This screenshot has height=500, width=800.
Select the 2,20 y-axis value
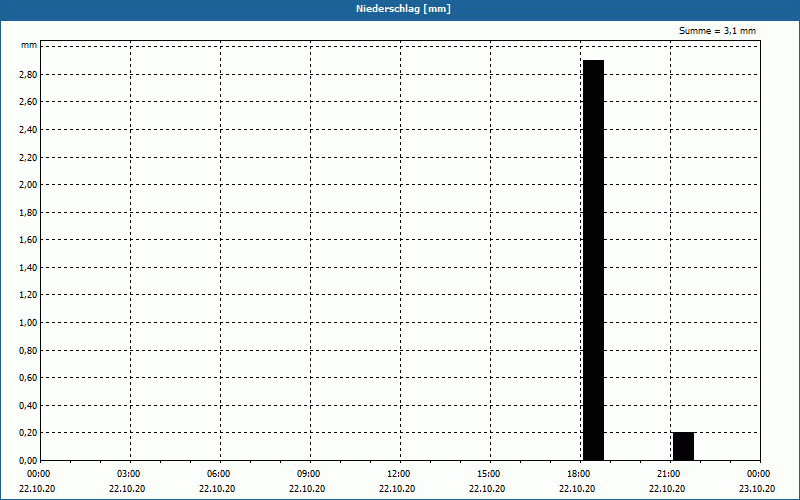28,157
